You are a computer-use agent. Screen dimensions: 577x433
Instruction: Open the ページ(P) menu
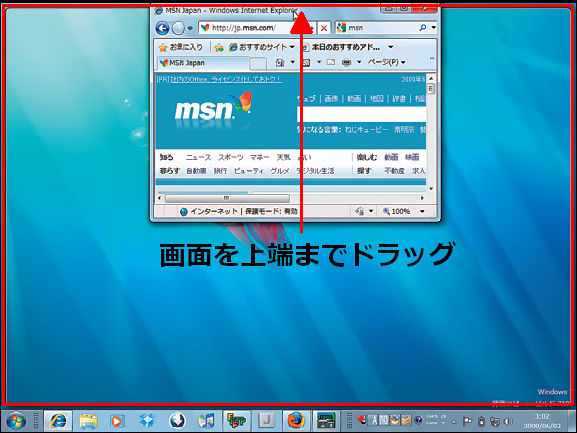(x=386, y=62)
